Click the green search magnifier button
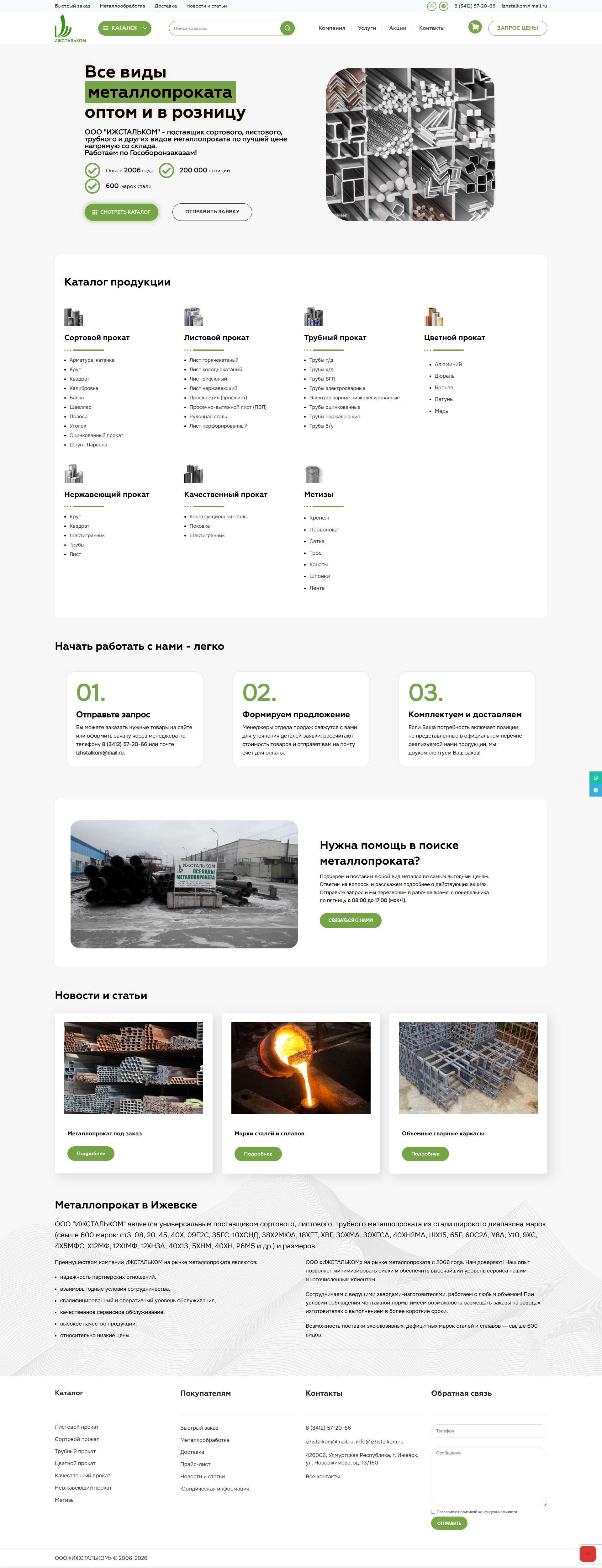Viewport: 602px width, 1568px height. (x=287, y=28)
